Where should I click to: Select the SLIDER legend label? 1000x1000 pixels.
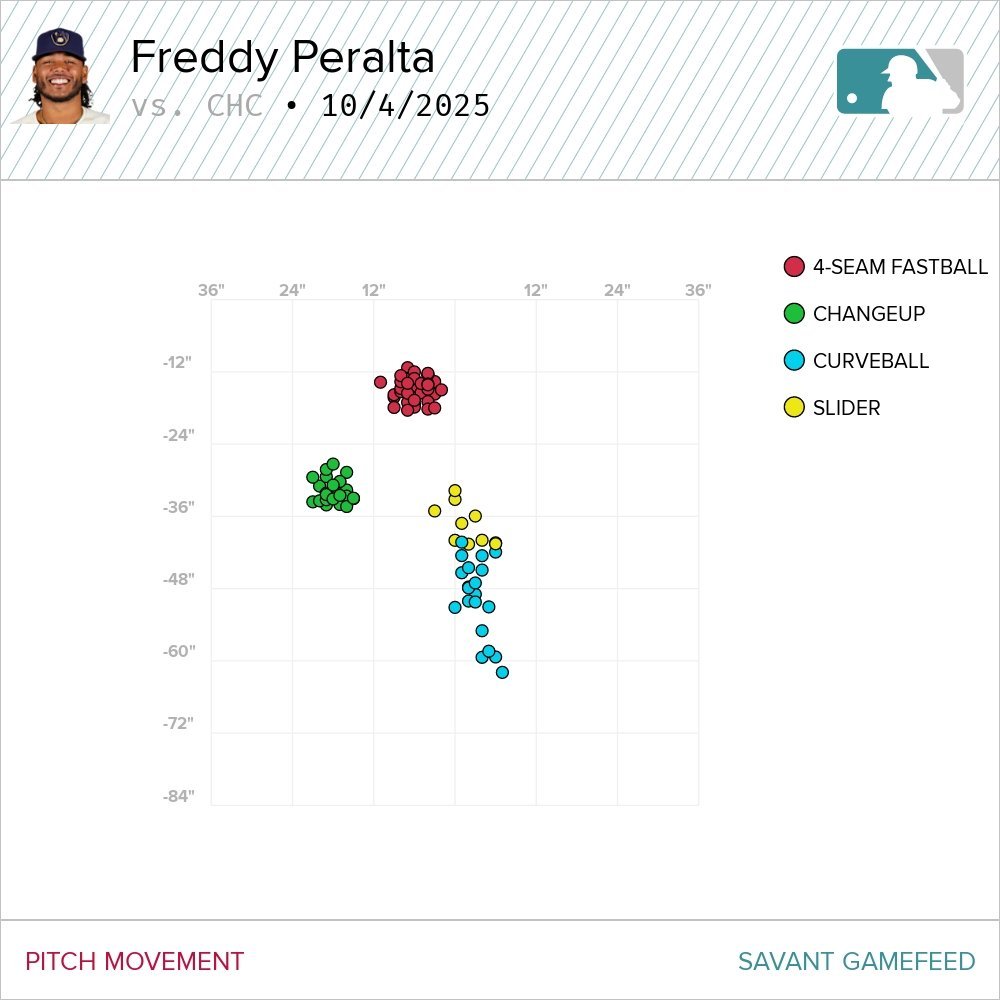pyautogui.click(x=846, y=408)
